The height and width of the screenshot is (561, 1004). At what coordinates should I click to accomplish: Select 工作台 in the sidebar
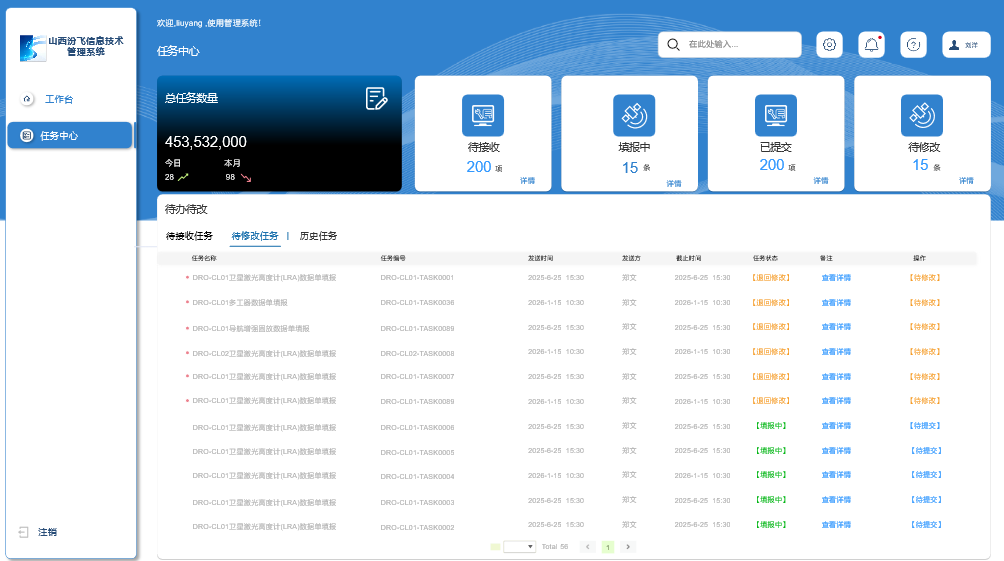58,100
